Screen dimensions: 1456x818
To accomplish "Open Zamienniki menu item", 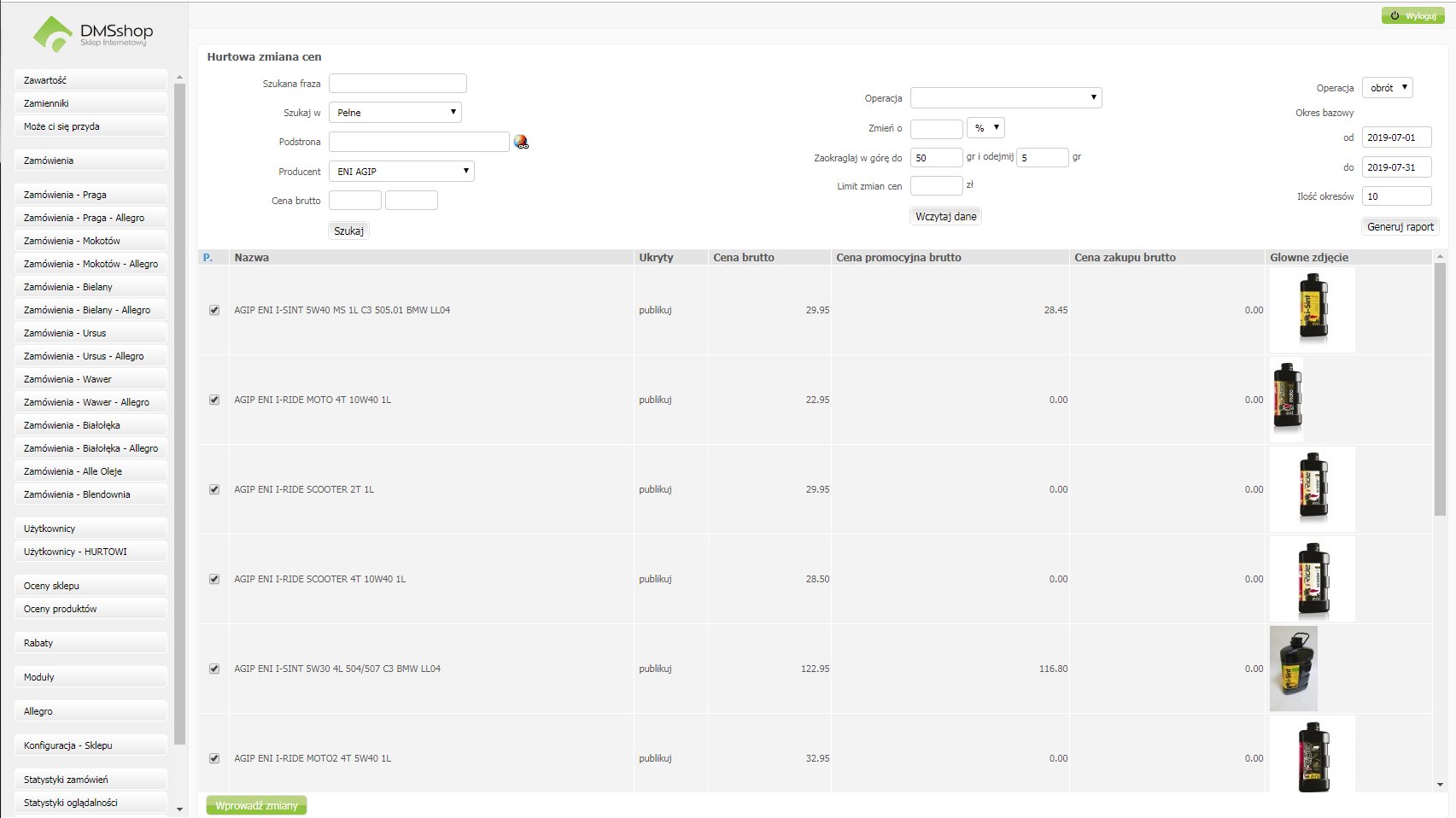I will point(91,103).
